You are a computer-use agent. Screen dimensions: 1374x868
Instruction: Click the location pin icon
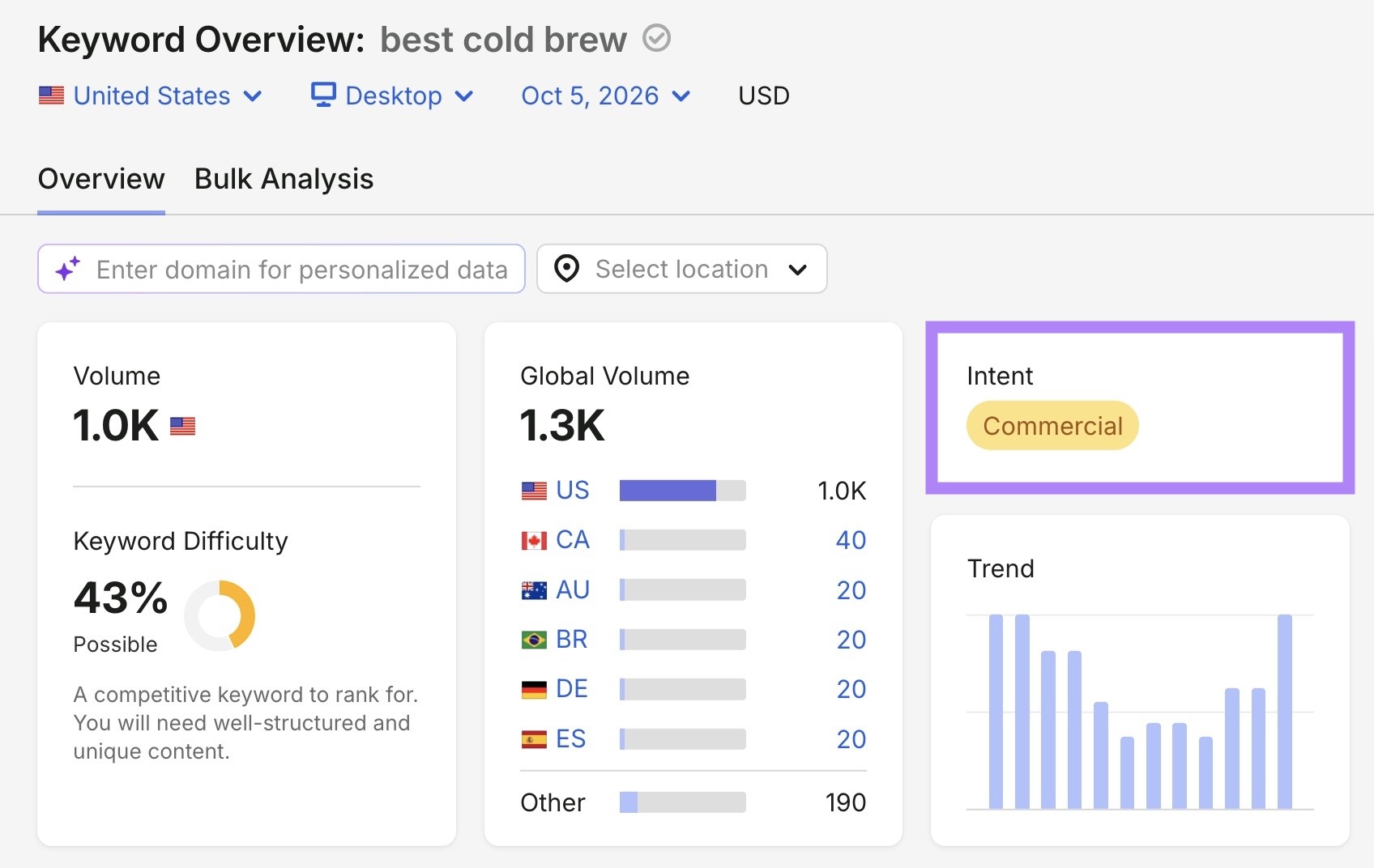tap(566, 269)
